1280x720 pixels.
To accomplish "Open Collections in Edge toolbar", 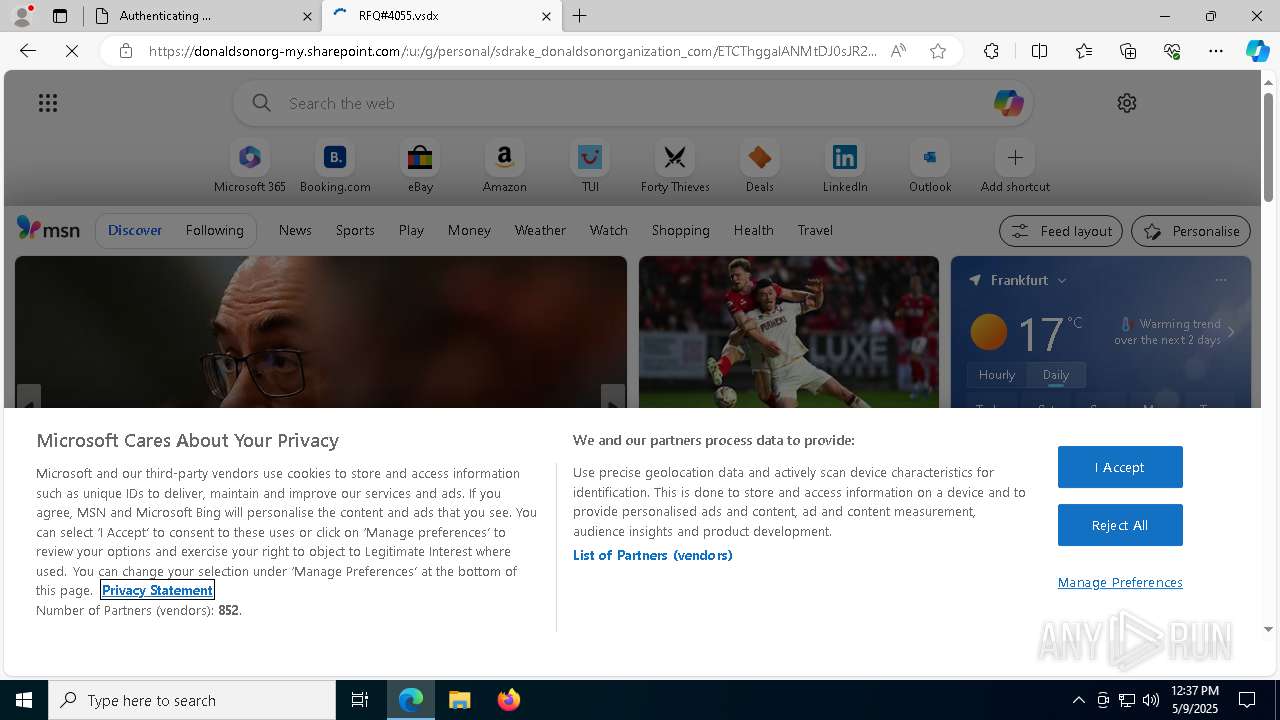I will [1128, 51].
